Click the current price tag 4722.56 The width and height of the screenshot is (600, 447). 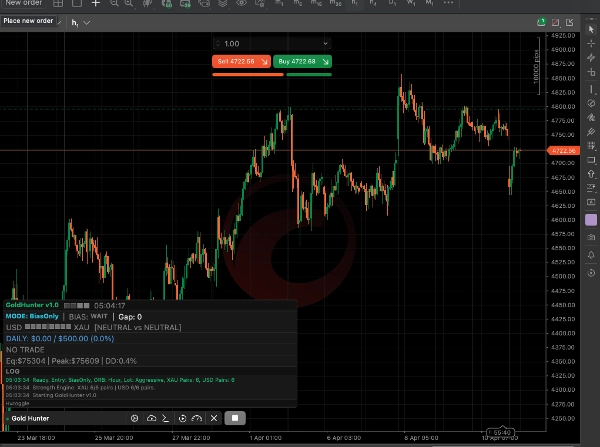tap(563, 151)
